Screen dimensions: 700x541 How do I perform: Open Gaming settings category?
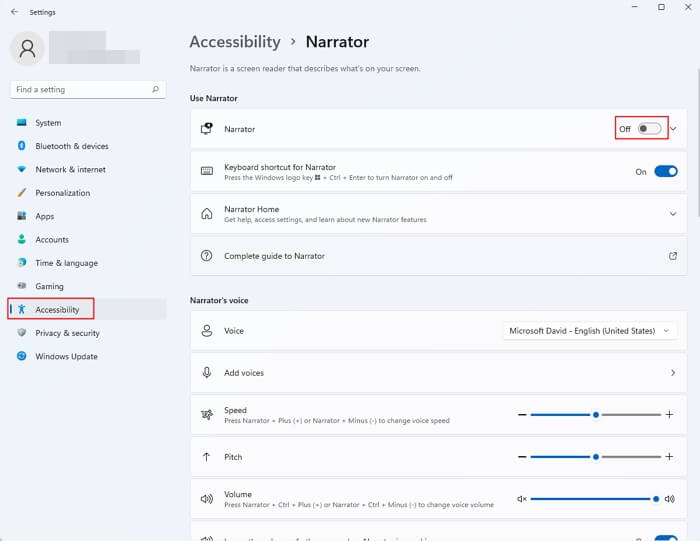coord(87,286)
